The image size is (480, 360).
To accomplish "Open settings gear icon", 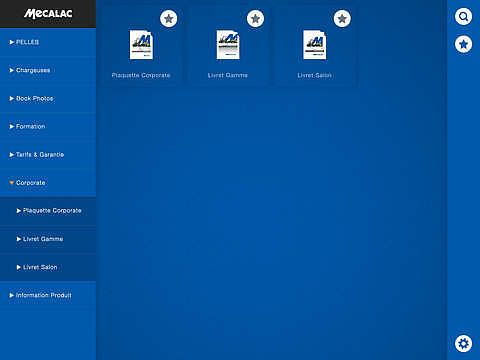I will (x=463, y=343).
